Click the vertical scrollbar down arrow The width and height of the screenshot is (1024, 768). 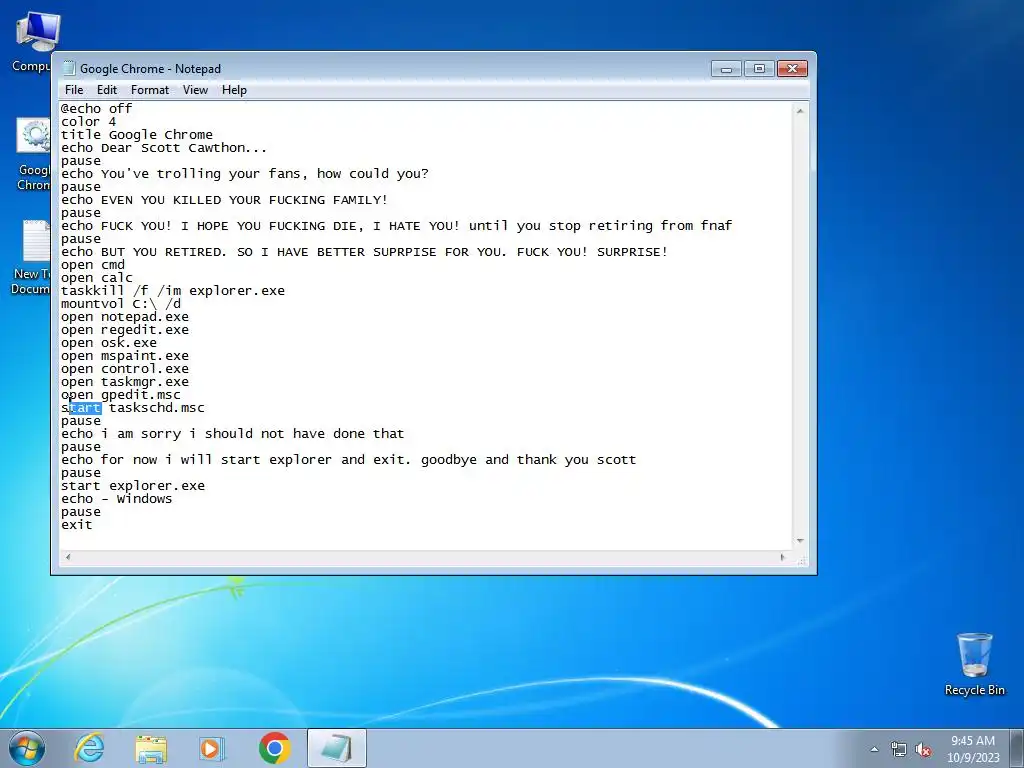tap(800, 541)
